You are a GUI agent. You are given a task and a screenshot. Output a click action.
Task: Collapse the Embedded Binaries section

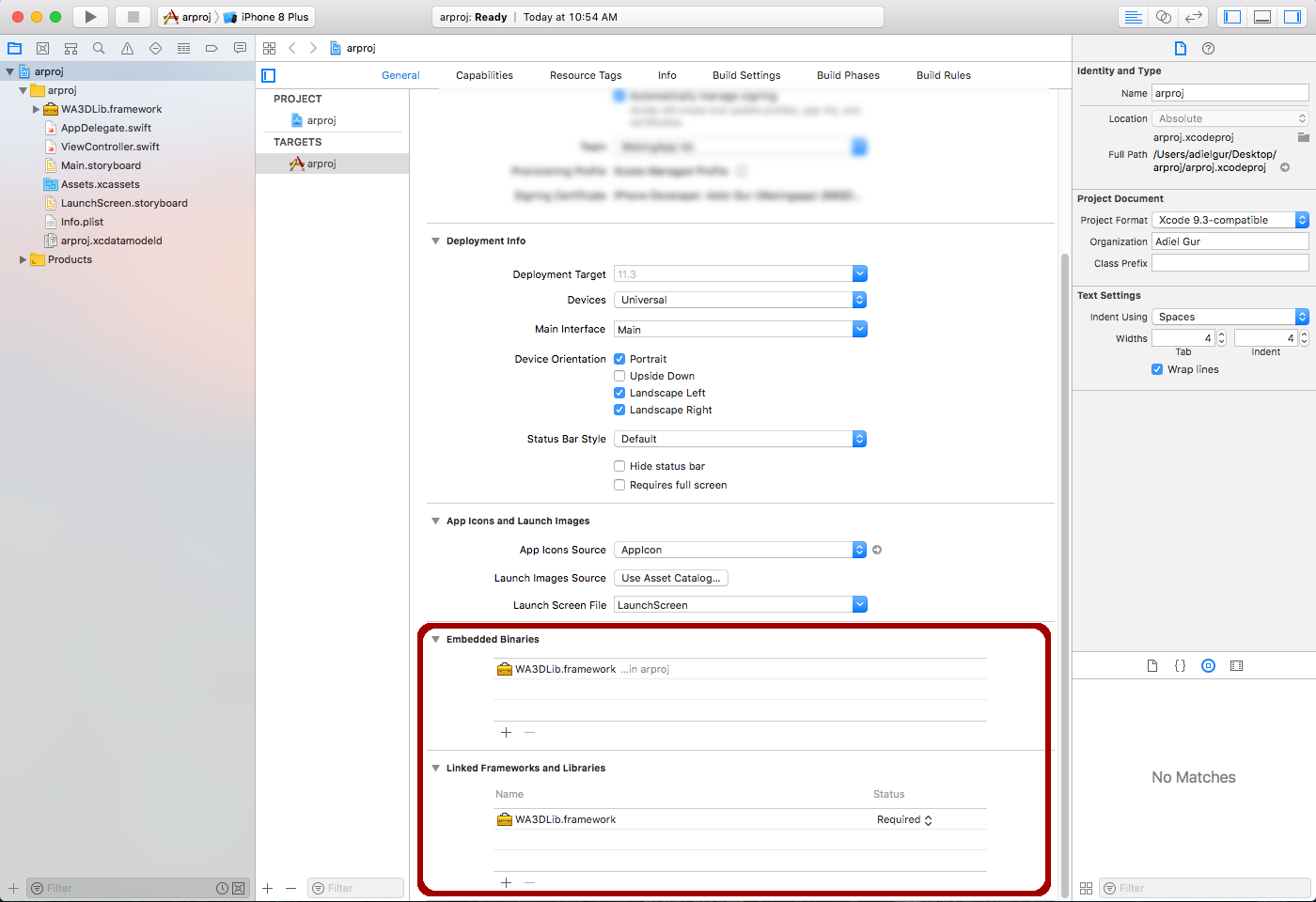click(x=435, y=639)
